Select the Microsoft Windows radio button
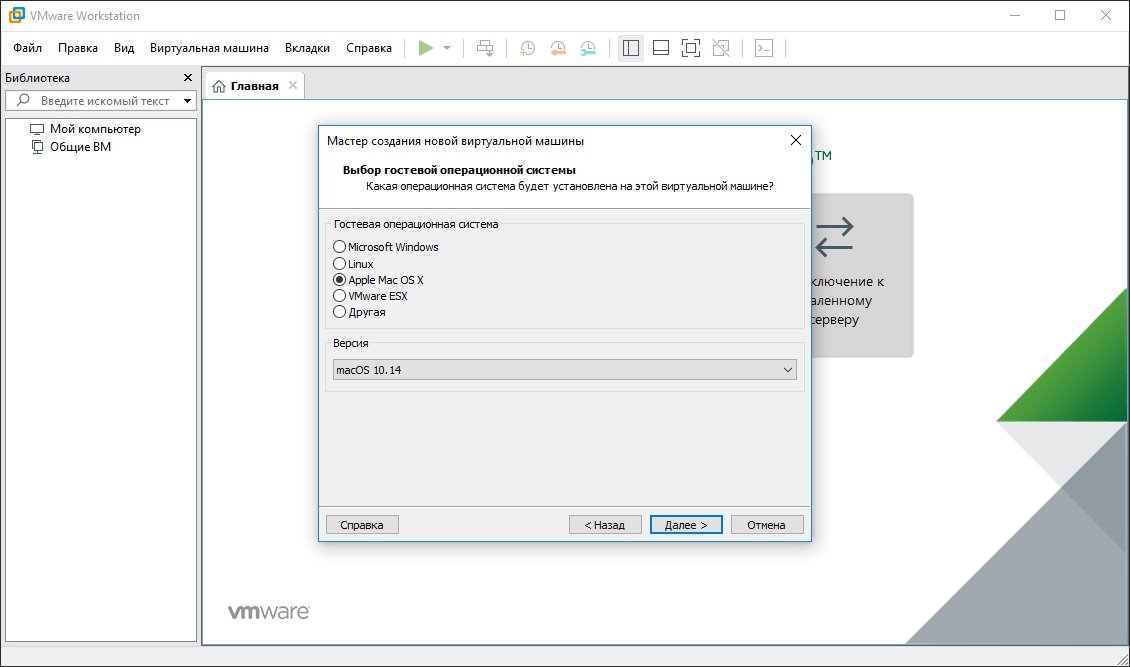1130x667 pixels. pos(340,247)
